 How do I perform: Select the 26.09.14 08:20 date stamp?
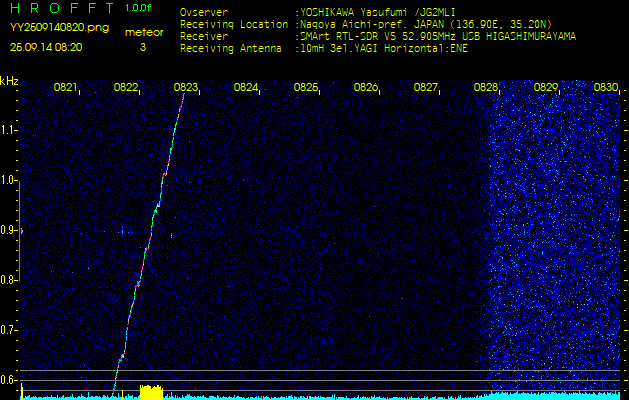pyautogui.click(x=46, y=47)
